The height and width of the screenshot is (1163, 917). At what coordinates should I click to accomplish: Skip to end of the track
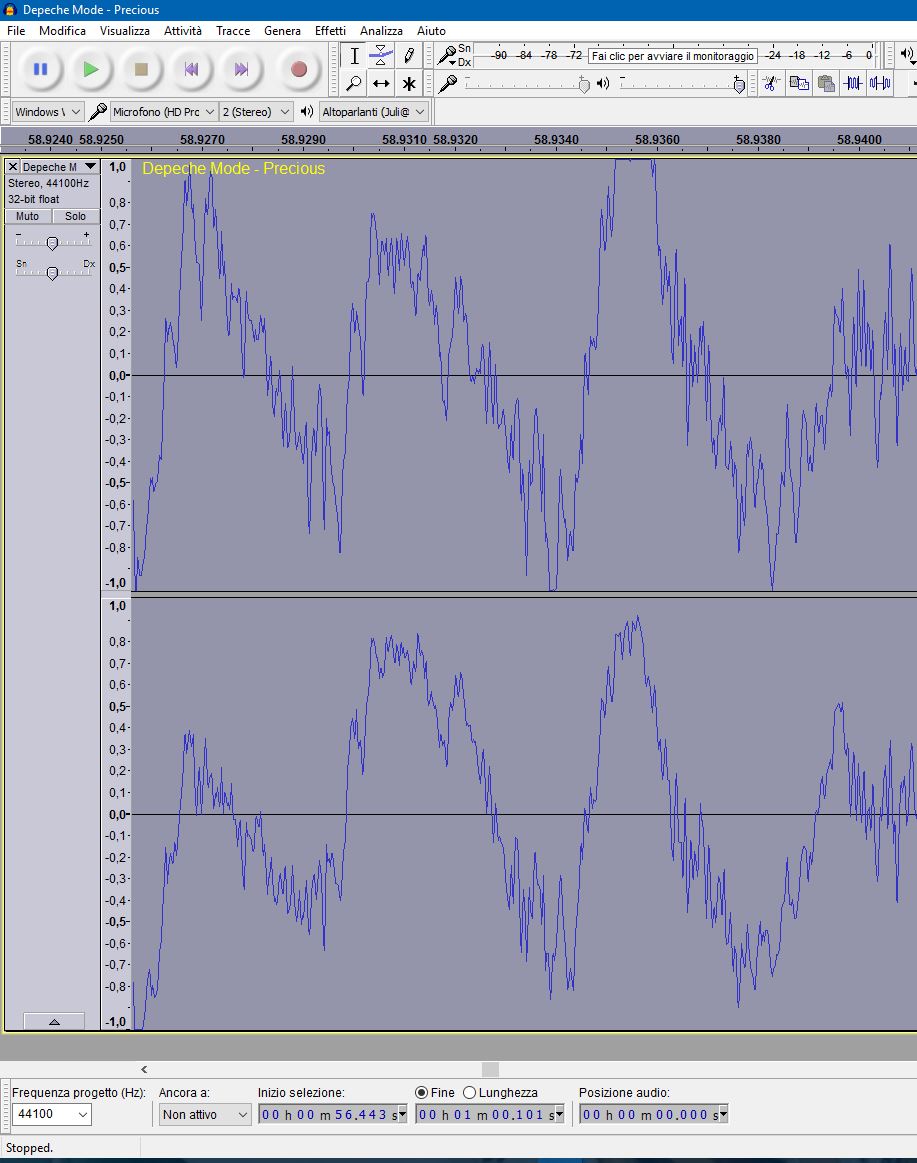click(x=242, y=69)
